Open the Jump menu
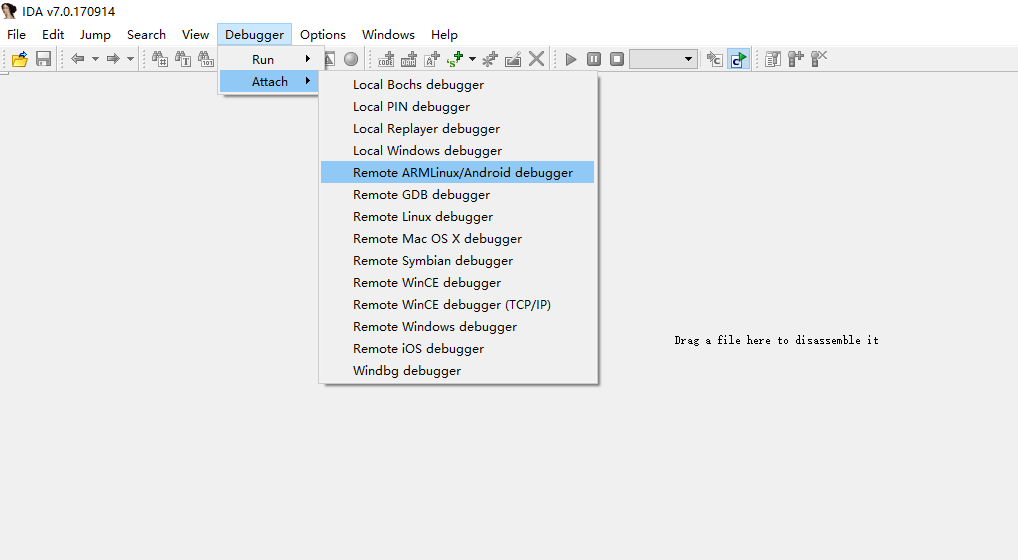 [x=95, y=34]
